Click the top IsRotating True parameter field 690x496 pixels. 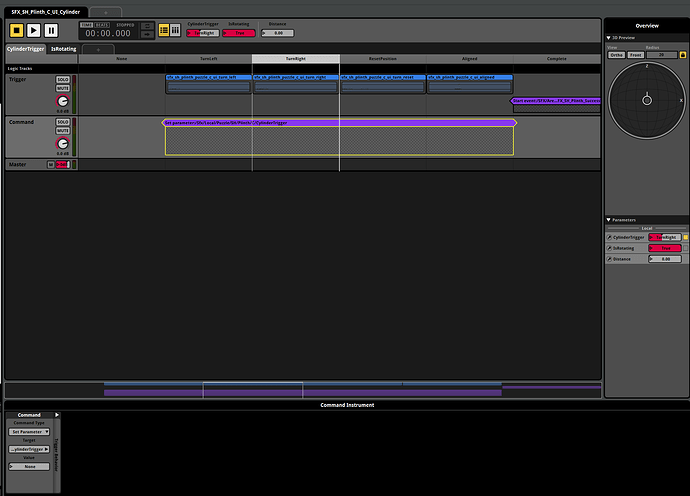point(239,33)
